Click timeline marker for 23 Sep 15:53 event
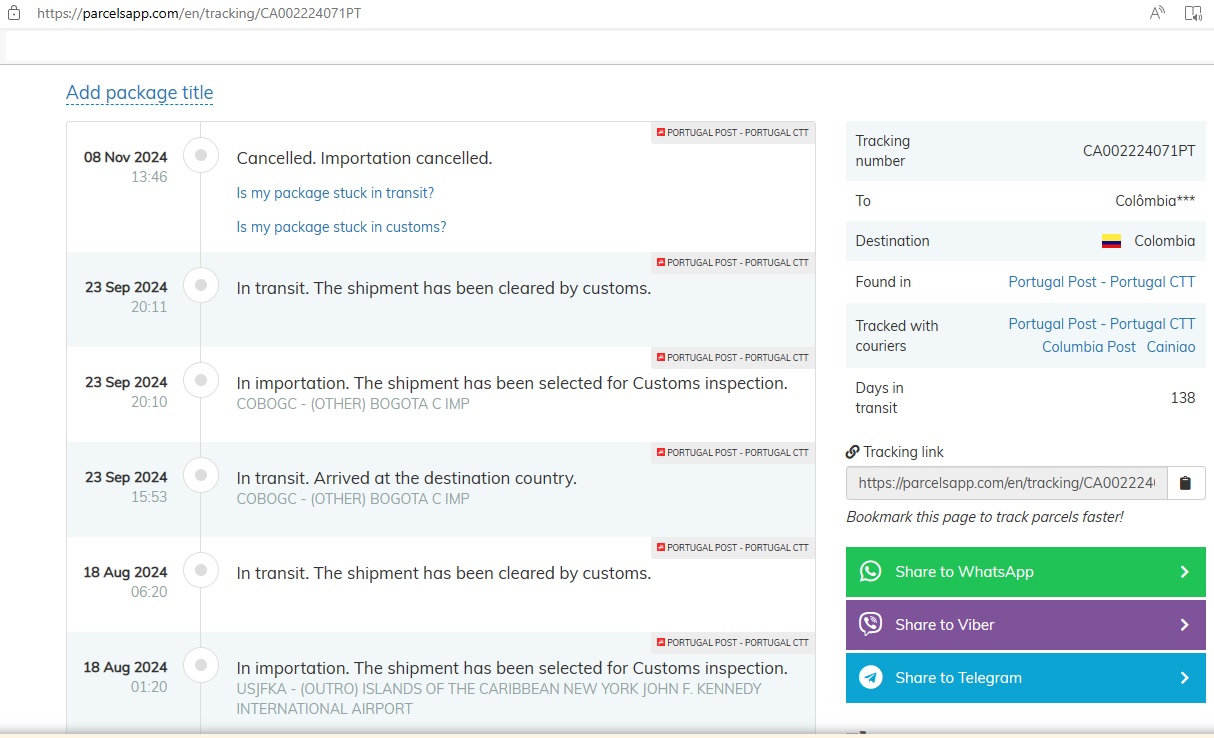Image resolution: width=1214 pixels, height=738 pixels. pyautogui.click(x=201, y=475)
